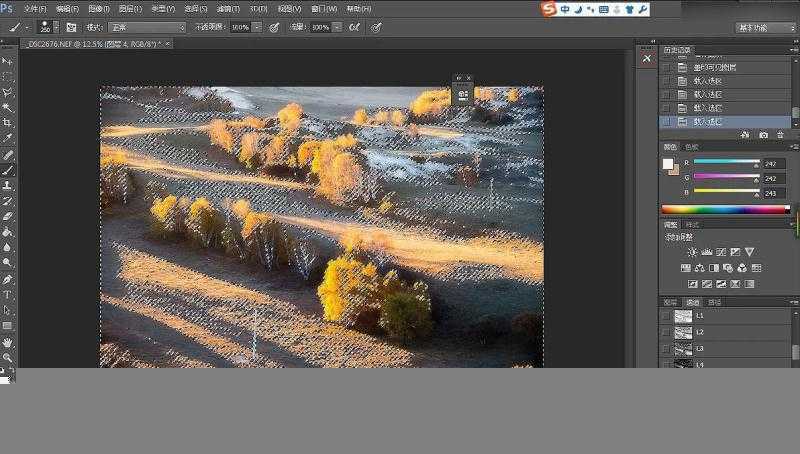
Task: Toggle tablet pressure for opacity icon
Action: point(274,27)
